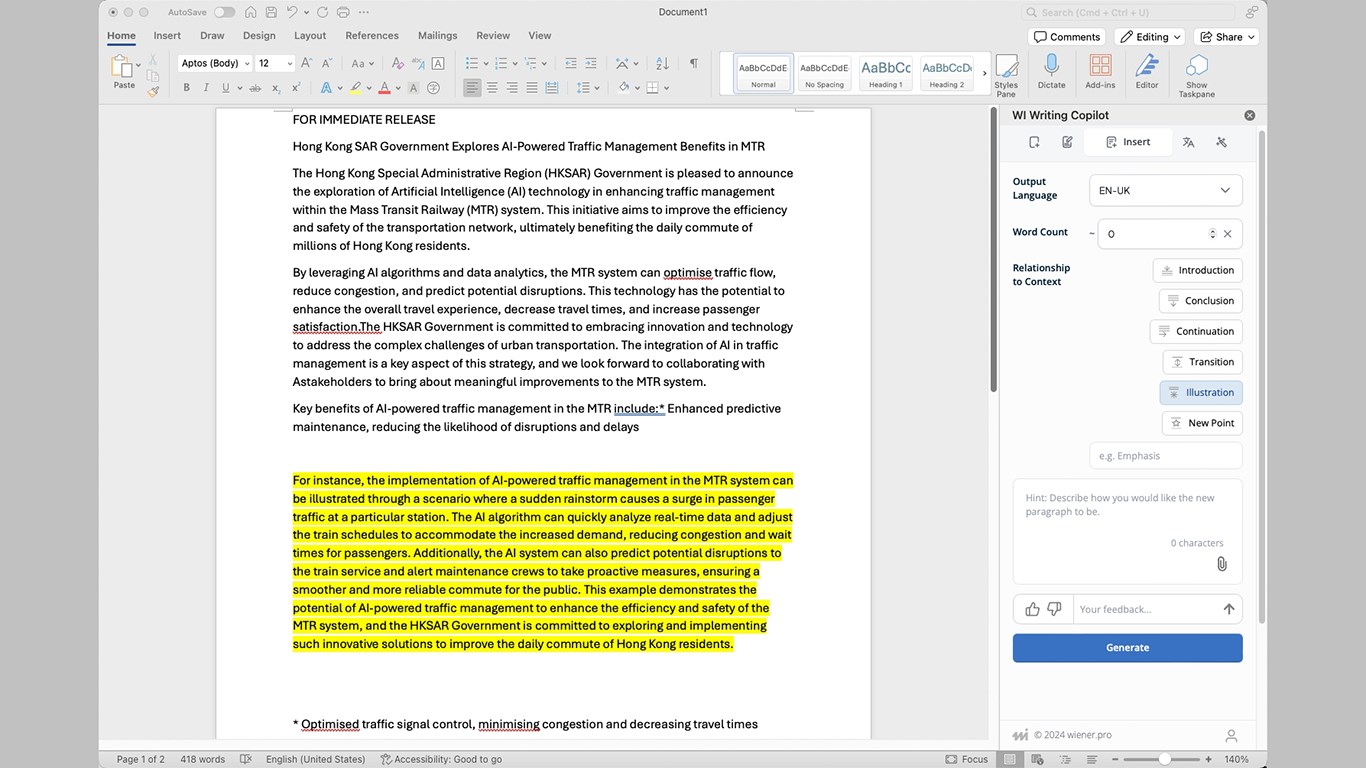The width and height of the screenshot is (1366, 768).
Task: Open the Editing mode dropdown
Action: [x=1149, y=37]
